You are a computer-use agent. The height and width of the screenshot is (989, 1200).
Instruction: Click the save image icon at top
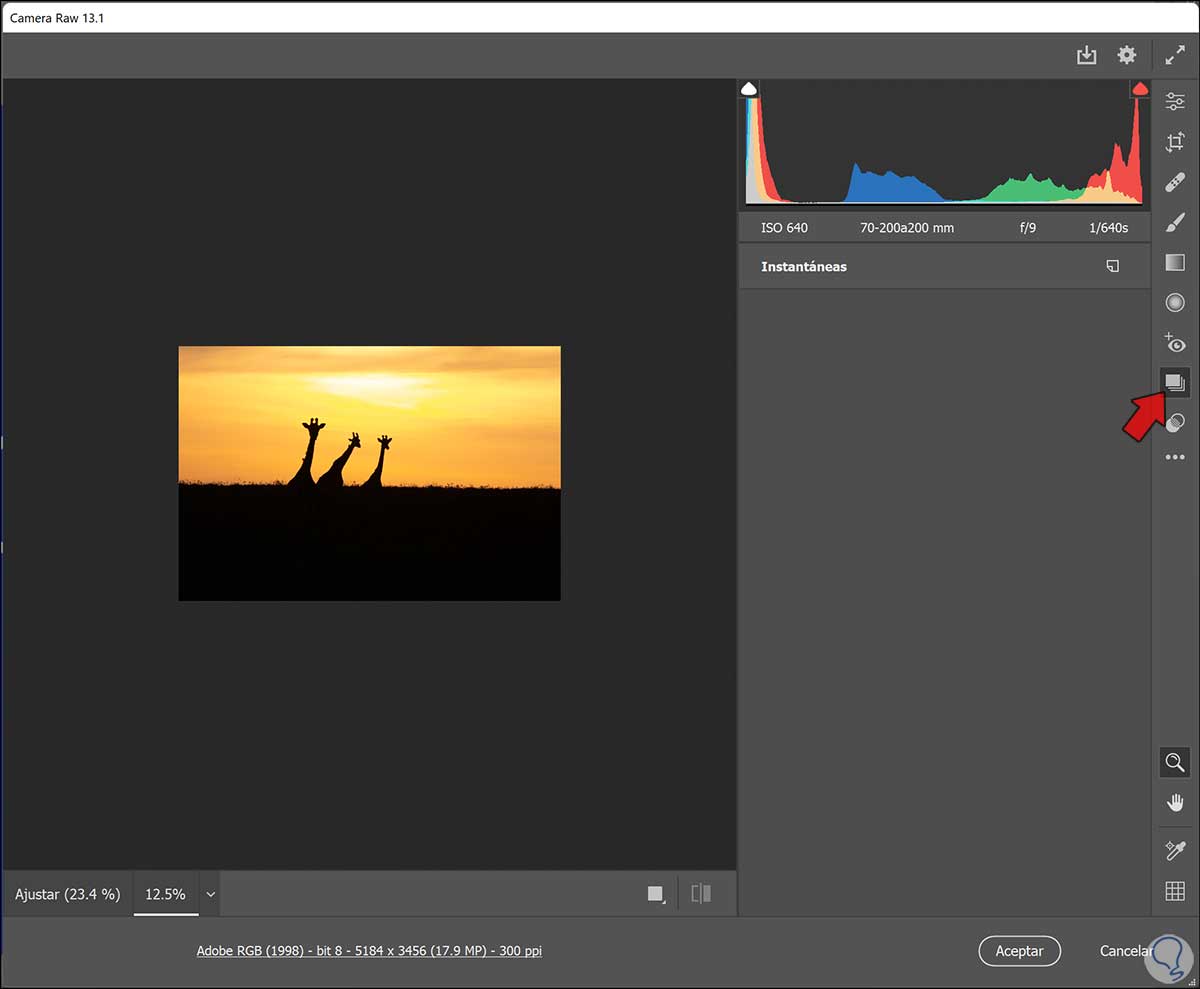click(x=1086, y=56)
